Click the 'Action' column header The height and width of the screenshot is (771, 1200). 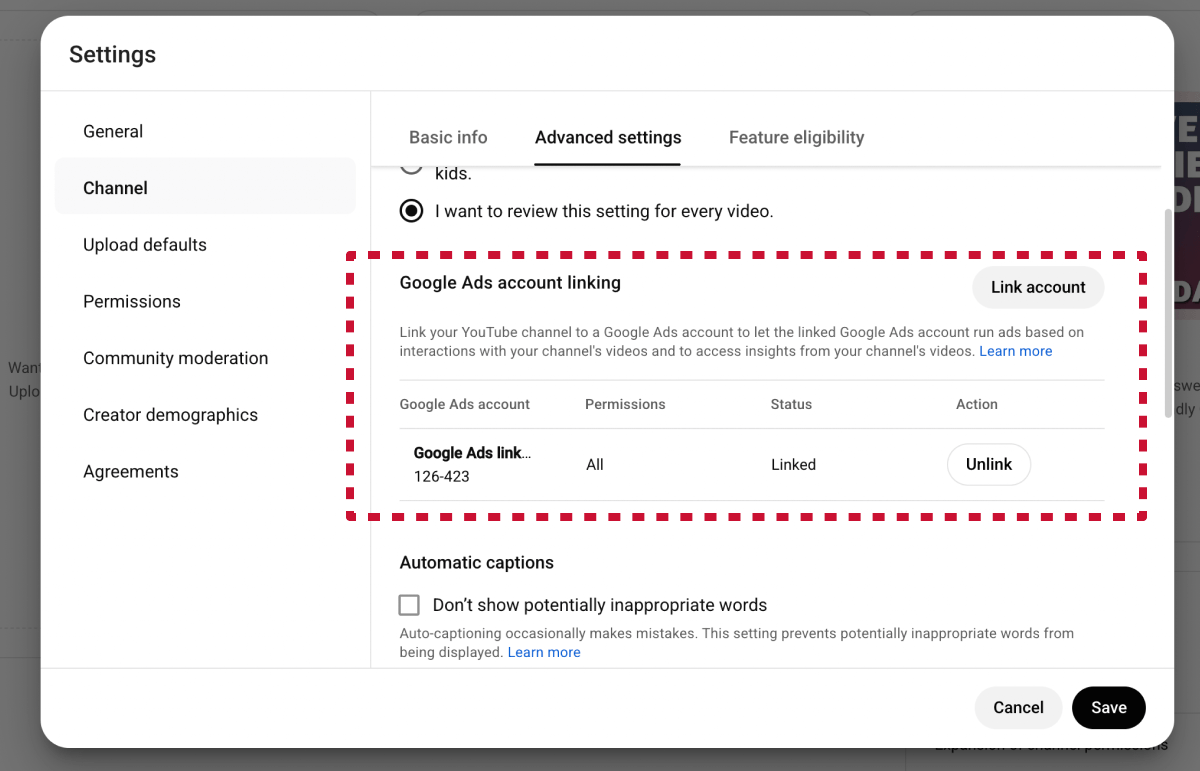click(x=977, y=404)
